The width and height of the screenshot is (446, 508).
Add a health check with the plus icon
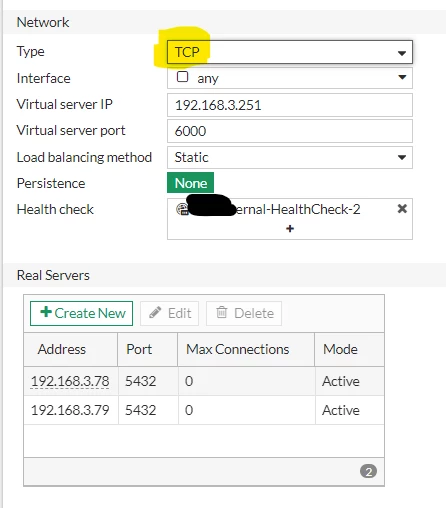[290, 229]
